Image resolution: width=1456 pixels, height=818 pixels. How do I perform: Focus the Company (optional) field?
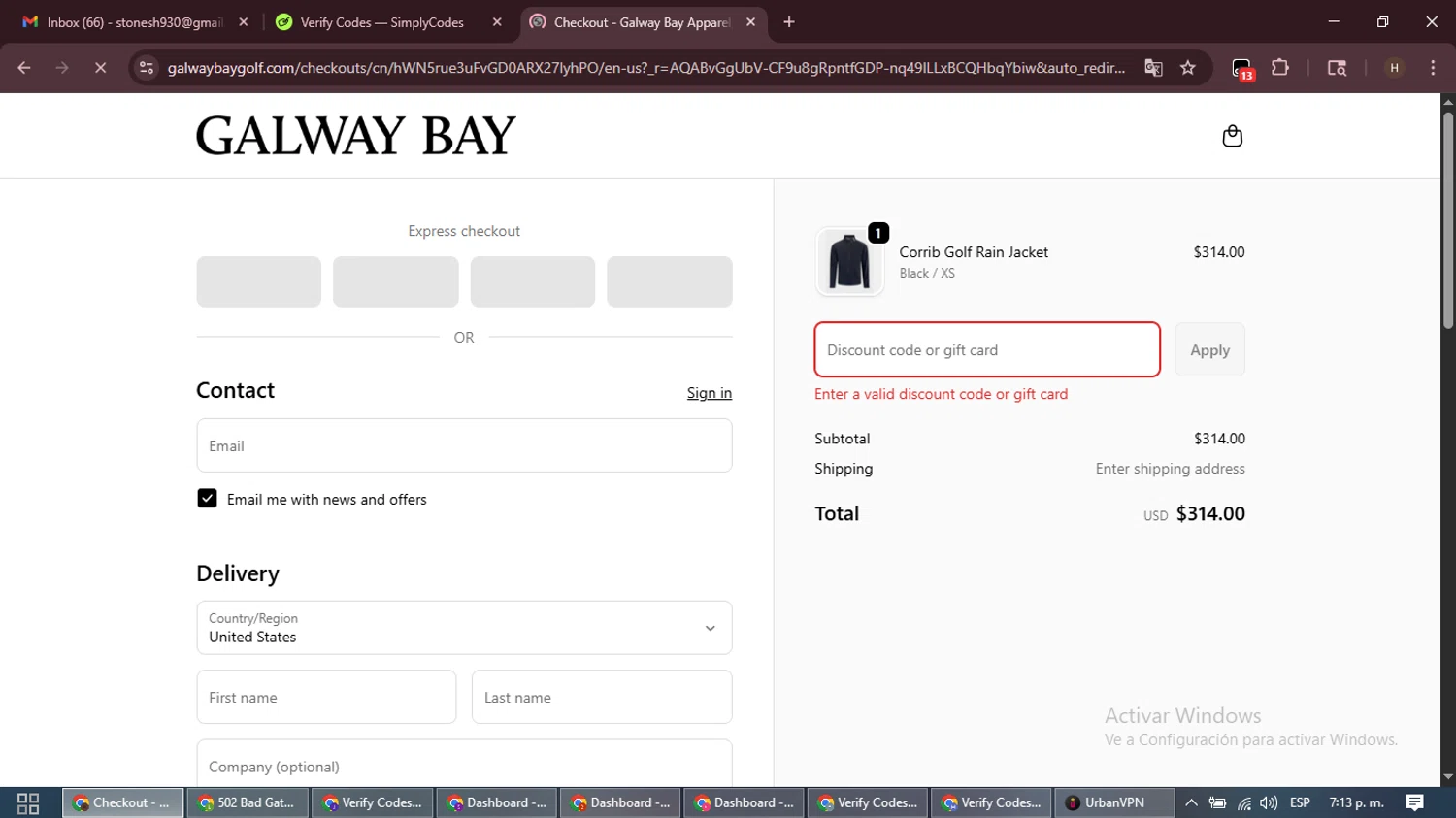464,765
